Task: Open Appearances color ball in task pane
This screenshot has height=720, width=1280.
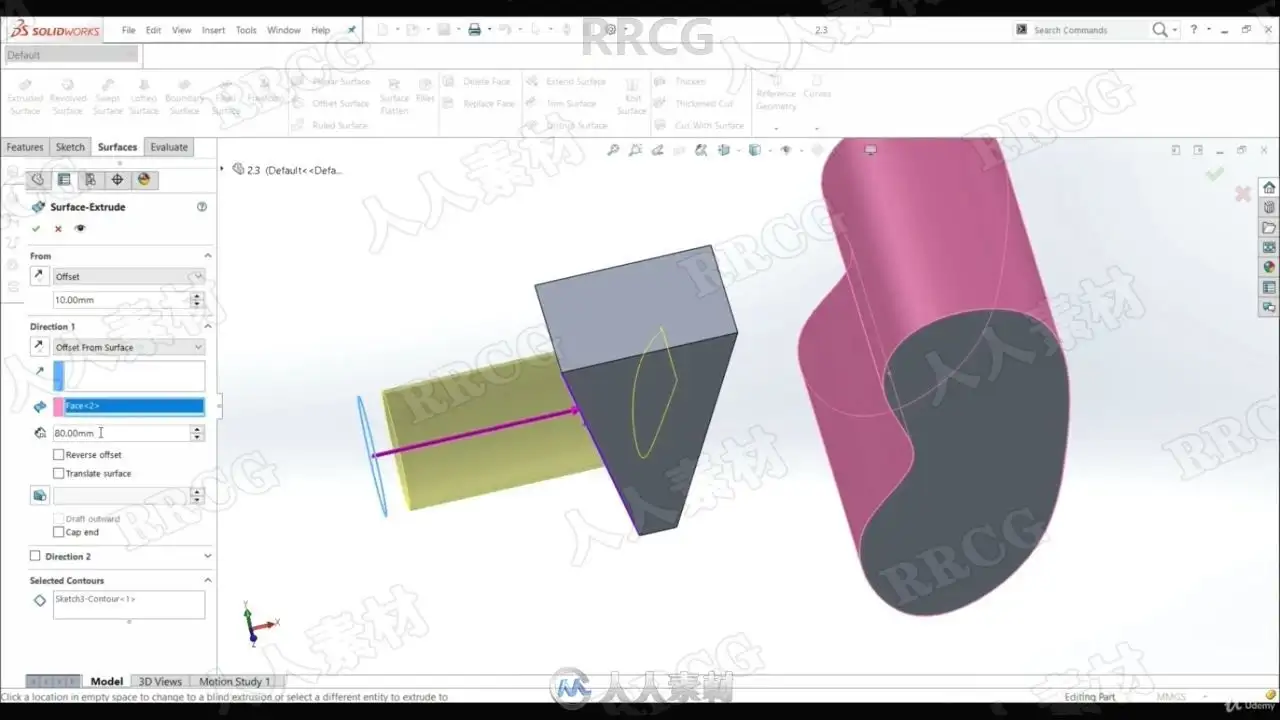Action: coord(1269,268)
